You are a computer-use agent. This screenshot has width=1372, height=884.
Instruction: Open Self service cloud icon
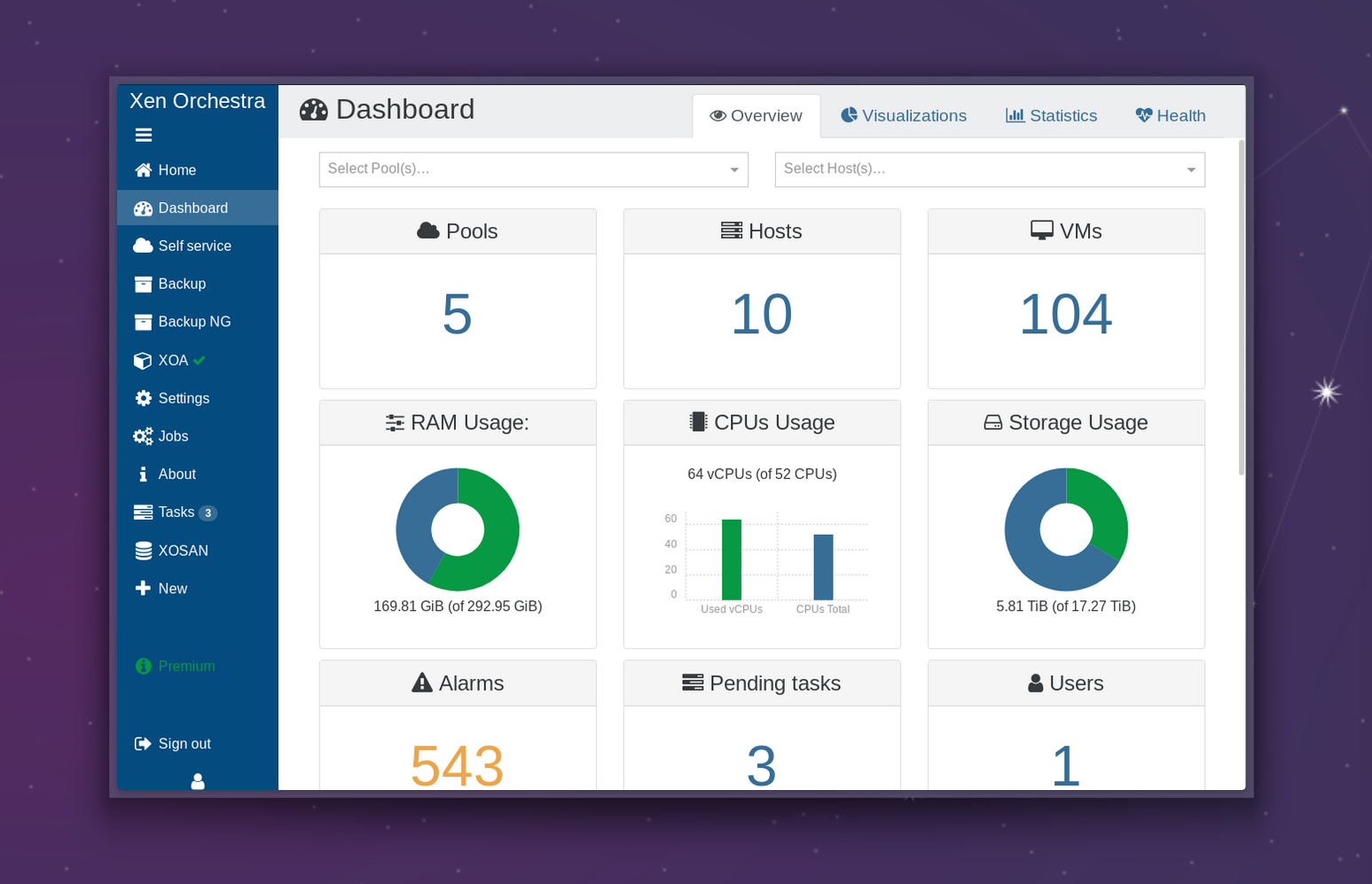[x=143, y=246]
